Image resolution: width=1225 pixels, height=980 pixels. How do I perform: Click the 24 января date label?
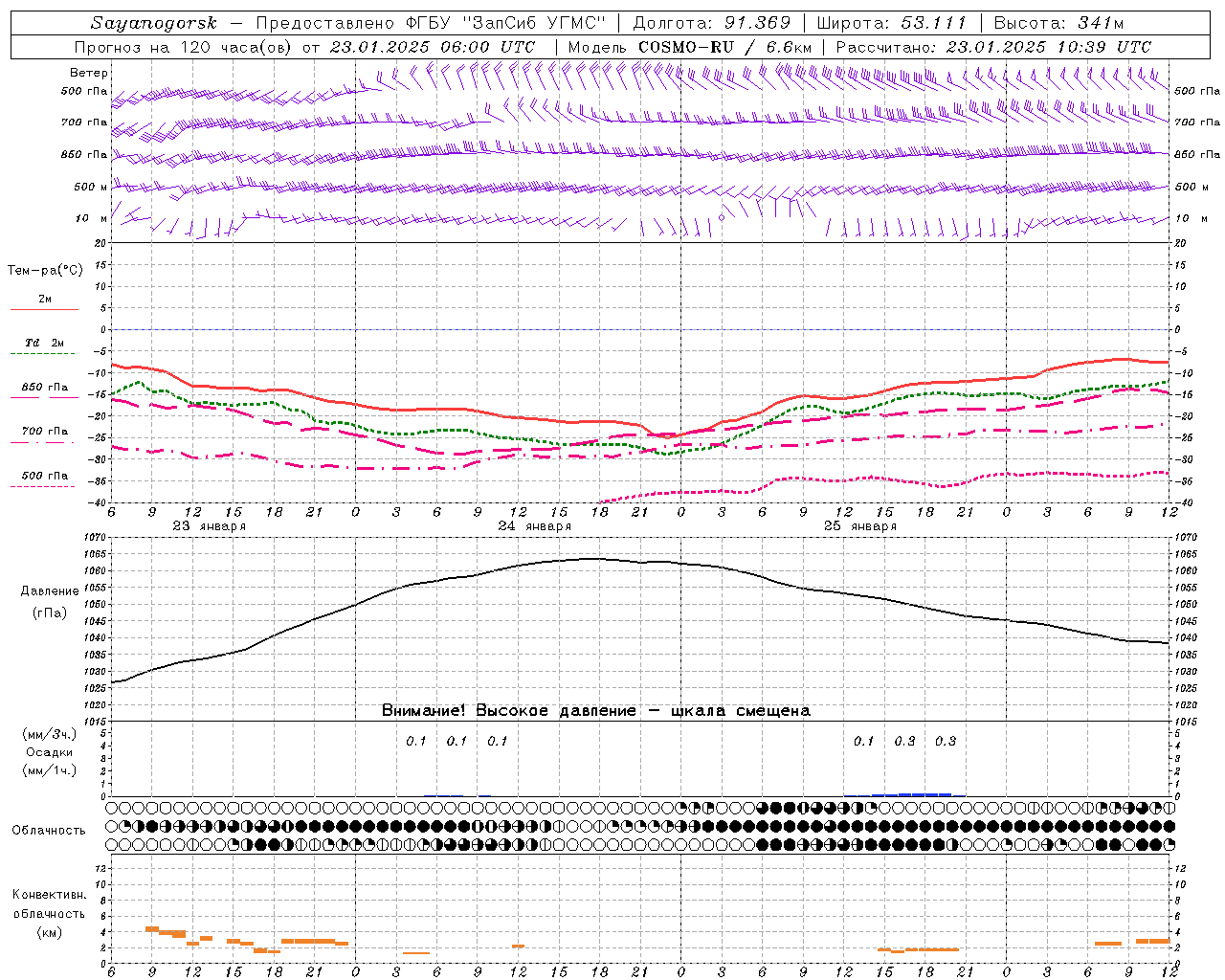535,526
